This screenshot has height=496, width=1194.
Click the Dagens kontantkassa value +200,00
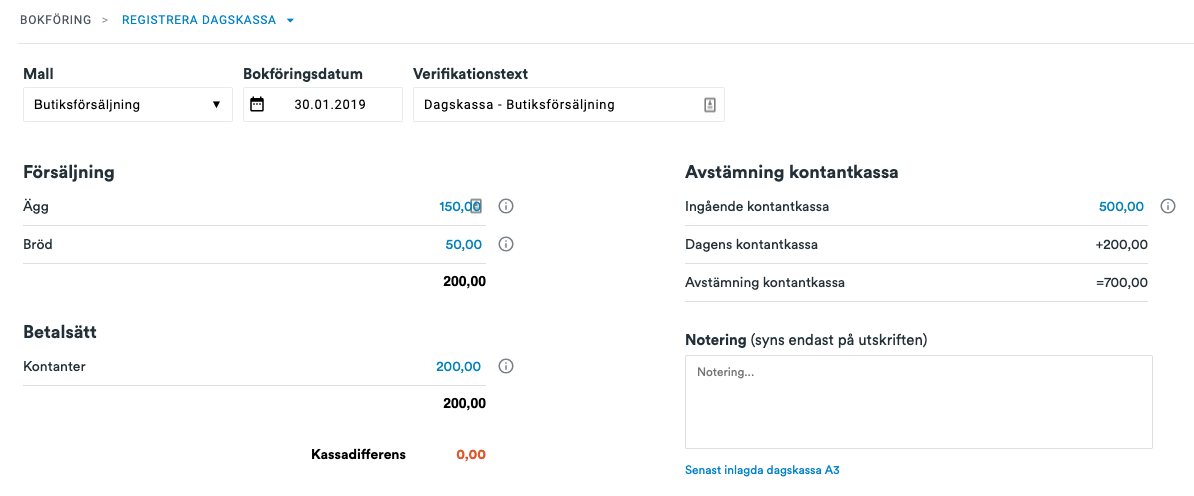point(1122,245)
